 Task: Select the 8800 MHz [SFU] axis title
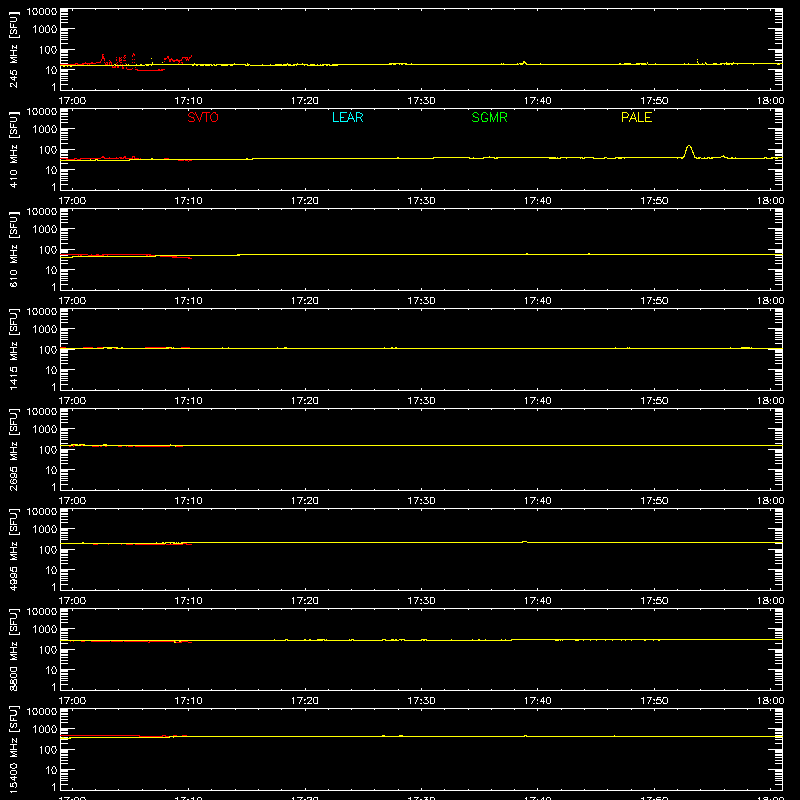click(13, 649)
